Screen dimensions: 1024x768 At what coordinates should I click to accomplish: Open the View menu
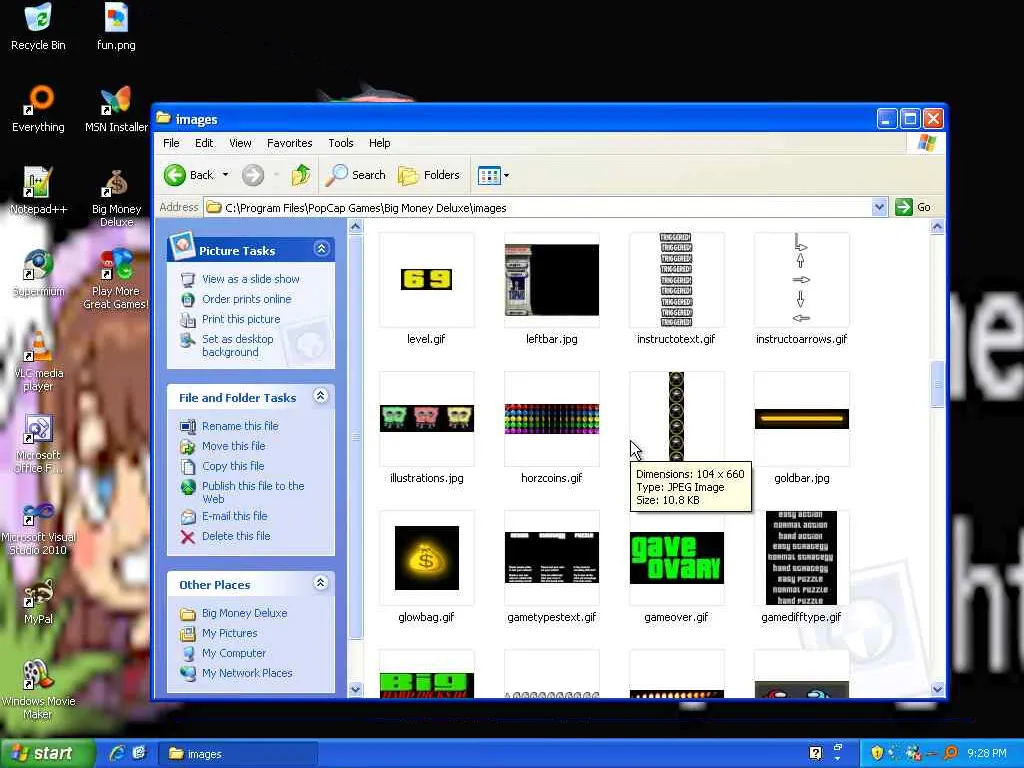click(x=240, y=143)
